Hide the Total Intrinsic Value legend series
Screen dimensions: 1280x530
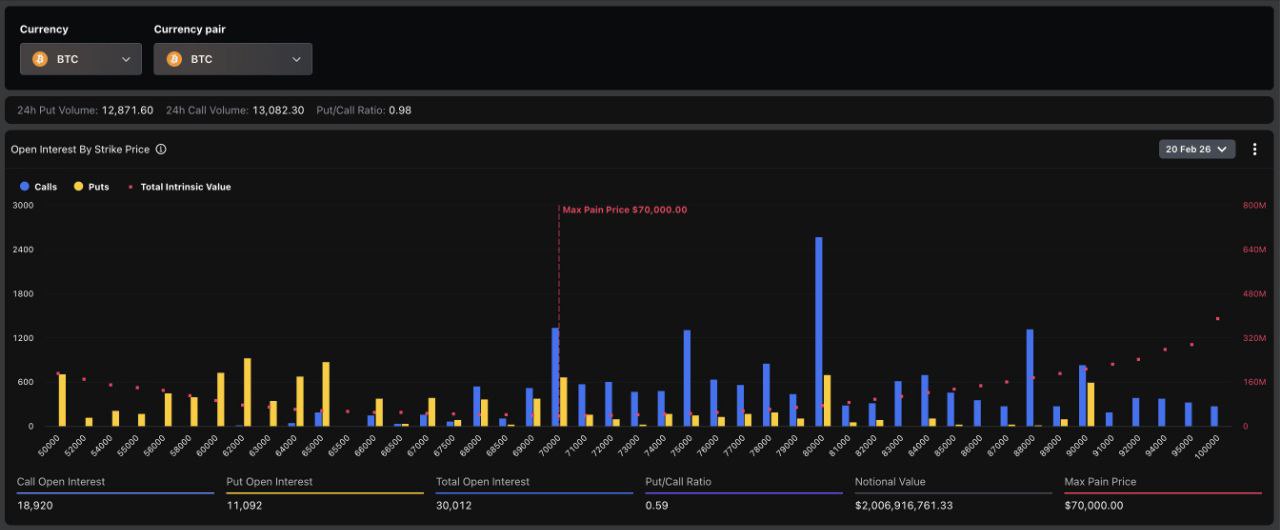[179, 187]
